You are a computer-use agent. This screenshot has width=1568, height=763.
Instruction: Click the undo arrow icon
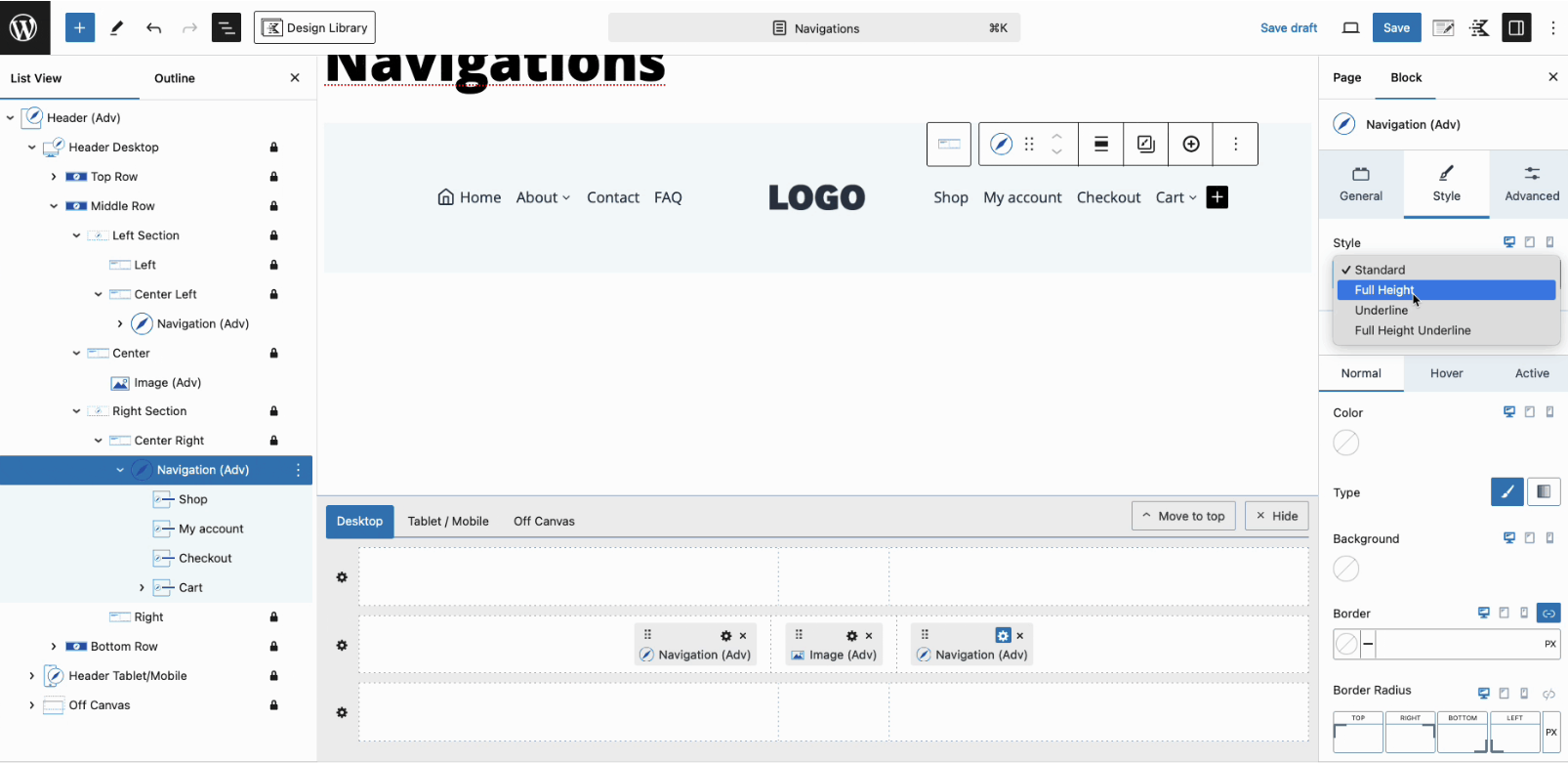tap(153, 27)
